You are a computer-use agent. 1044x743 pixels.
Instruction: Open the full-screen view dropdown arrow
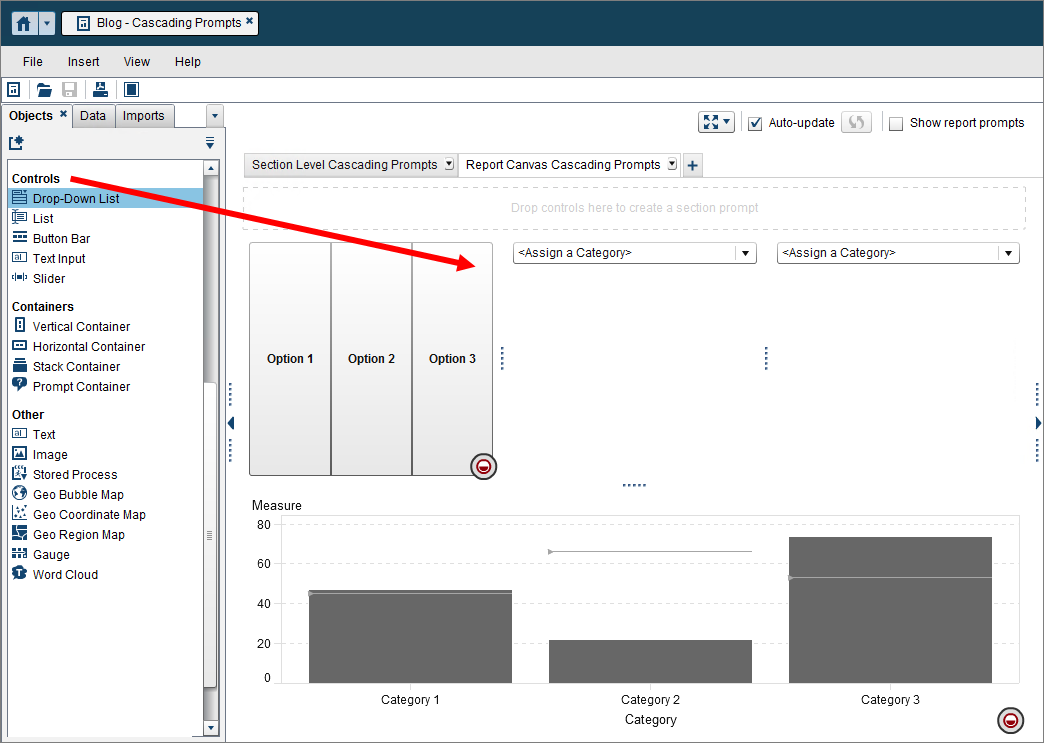coord(728,122)
